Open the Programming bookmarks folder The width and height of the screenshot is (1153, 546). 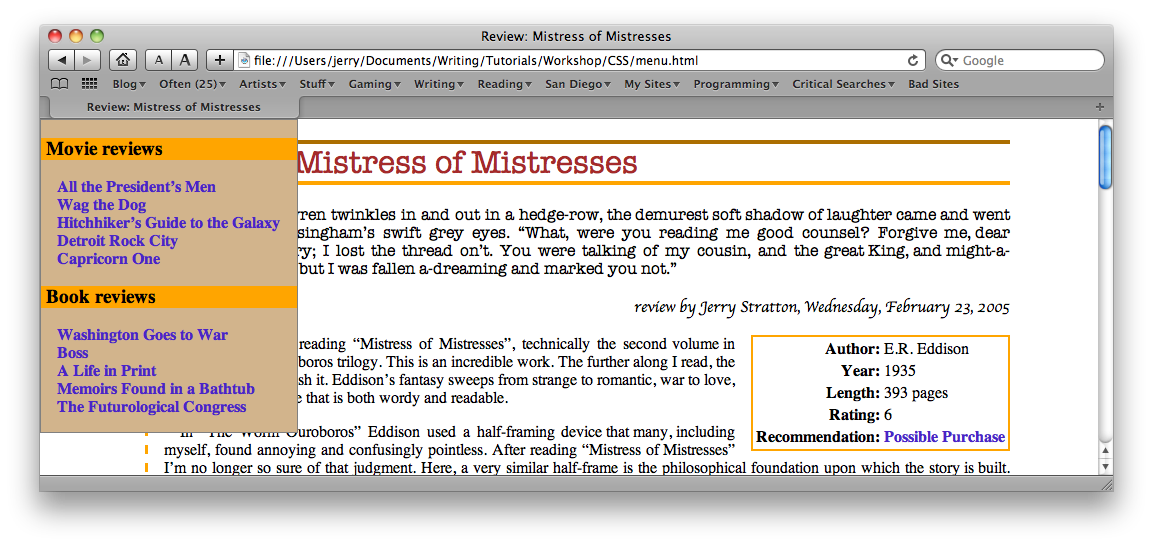tap(735, 84)
